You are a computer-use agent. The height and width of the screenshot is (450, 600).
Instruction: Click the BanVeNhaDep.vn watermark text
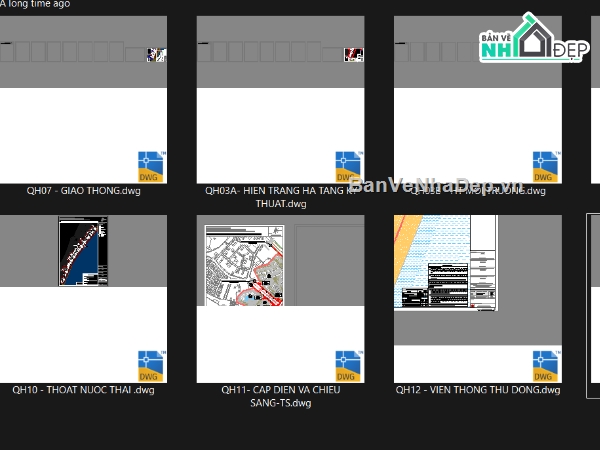[x=436, y=186]
